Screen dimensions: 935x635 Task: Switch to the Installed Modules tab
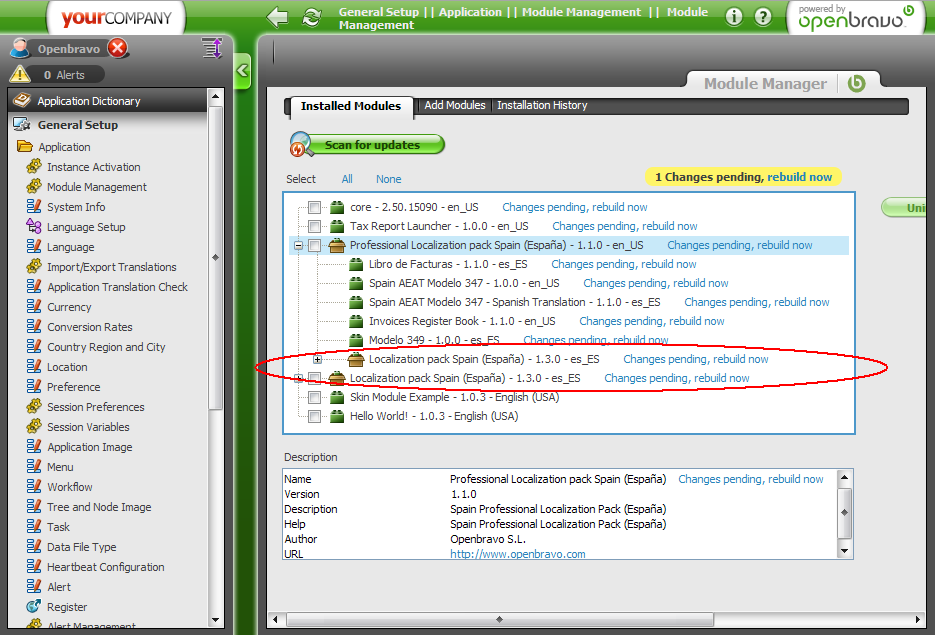click(x=351, y=106)
